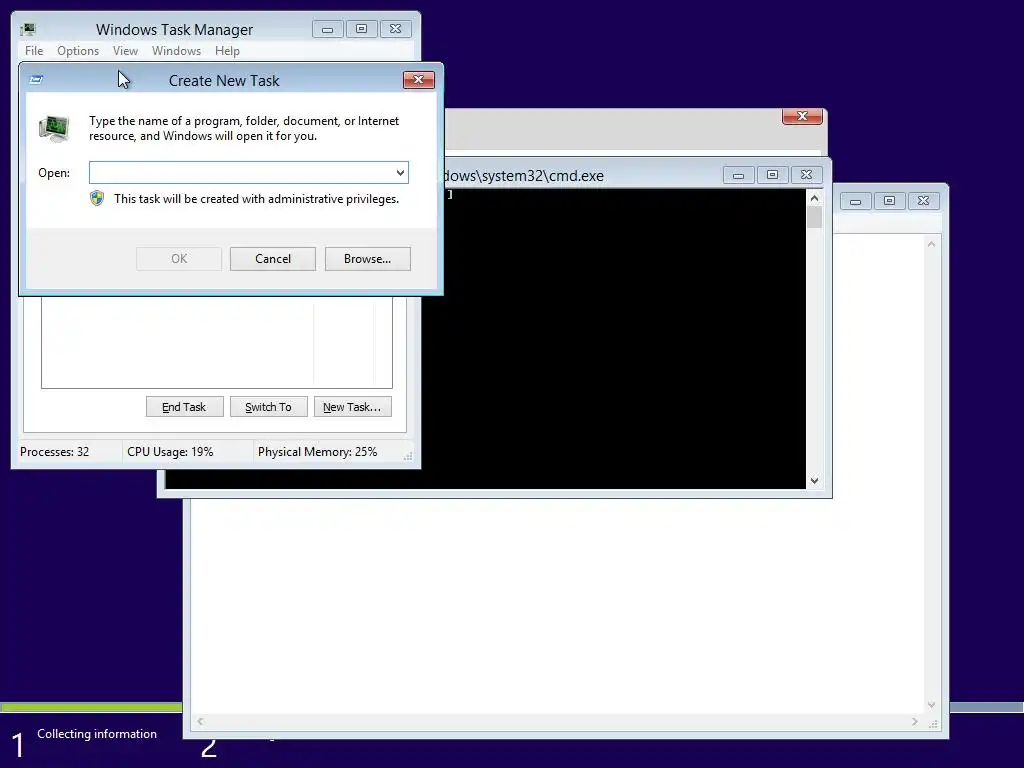The width and height of the screenshot is (1024, 768).
Task: Click the cmd.exe vertical scrollbar thumb
Action: [x=814, y=217]
